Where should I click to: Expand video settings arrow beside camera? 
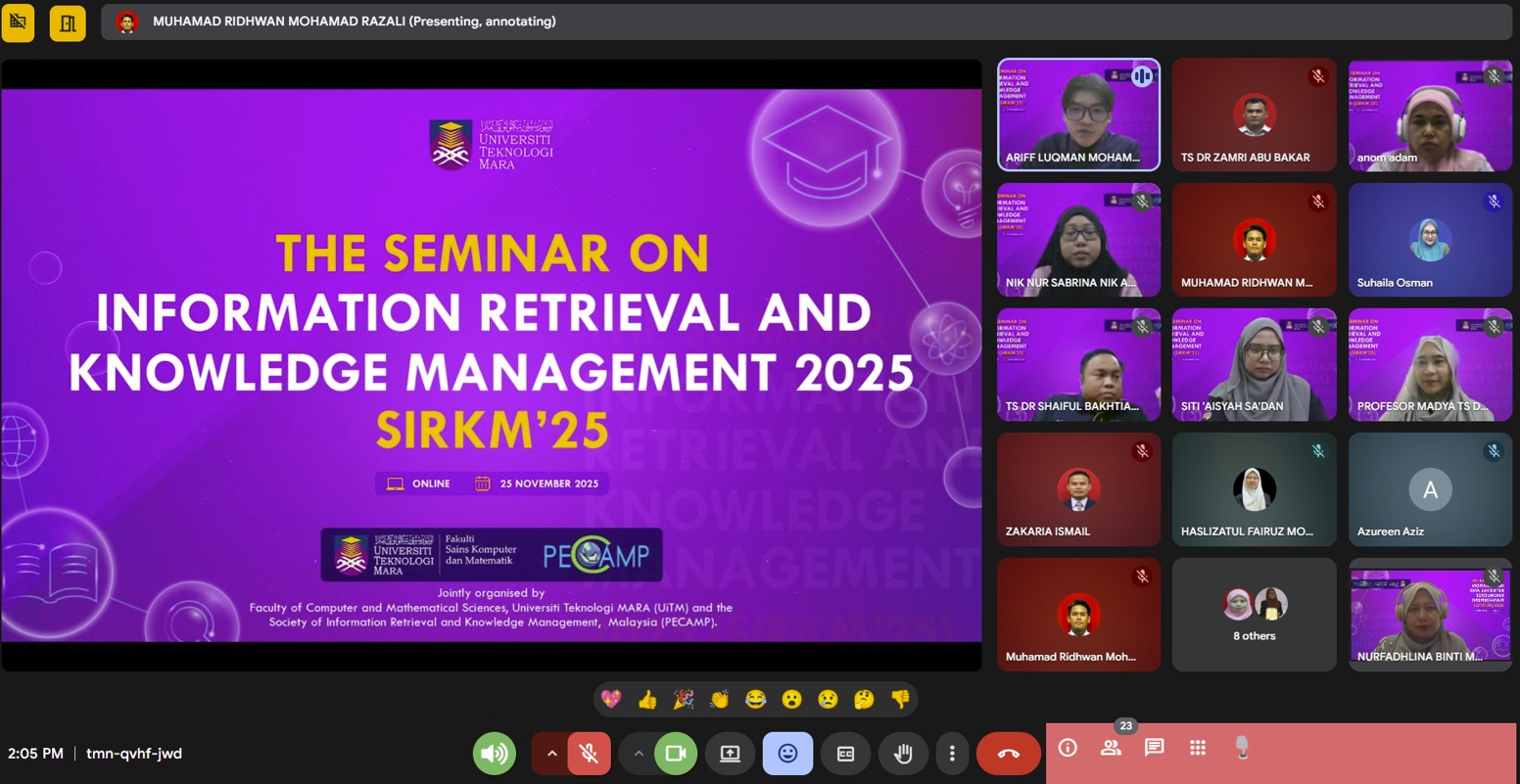pyautogui.click(x=639, y=754)
